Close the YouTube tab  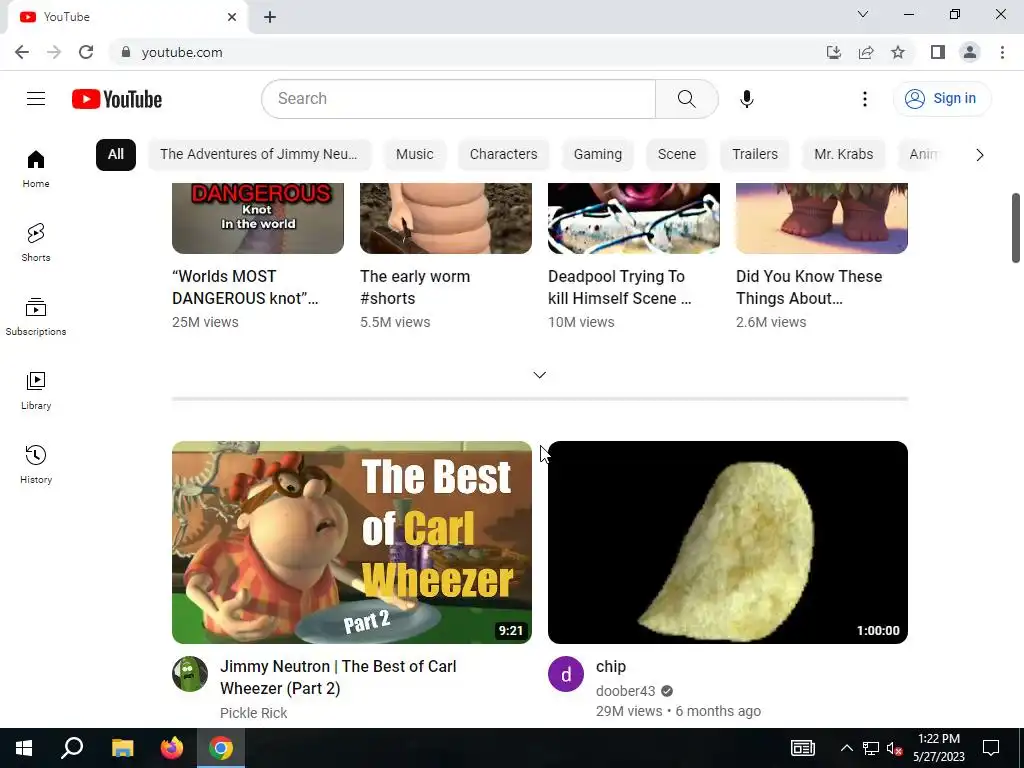(232, 17)
